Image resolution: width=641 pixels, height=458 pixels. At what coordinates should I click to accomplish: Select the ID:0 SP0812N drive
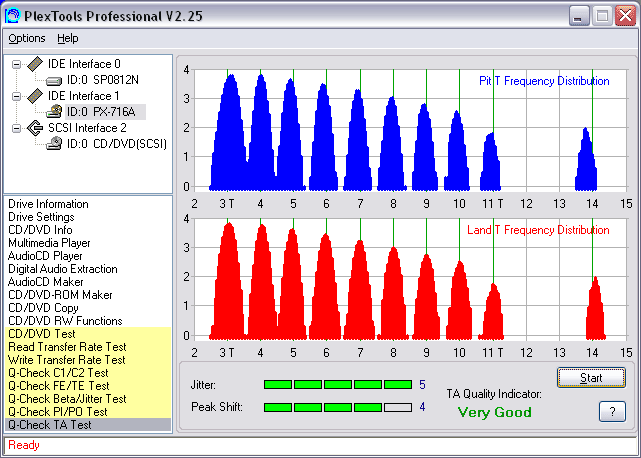tap(103, 80)
